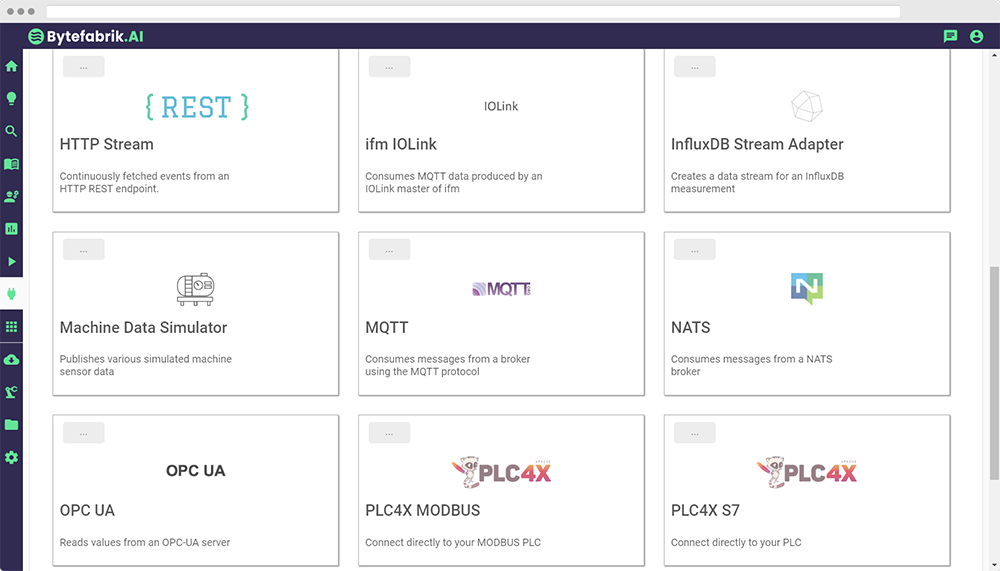Open the search (magnifier) sidebar icon
Image resolution: width=1000 pixels, height=571 pixels.
tap(12, 131)
